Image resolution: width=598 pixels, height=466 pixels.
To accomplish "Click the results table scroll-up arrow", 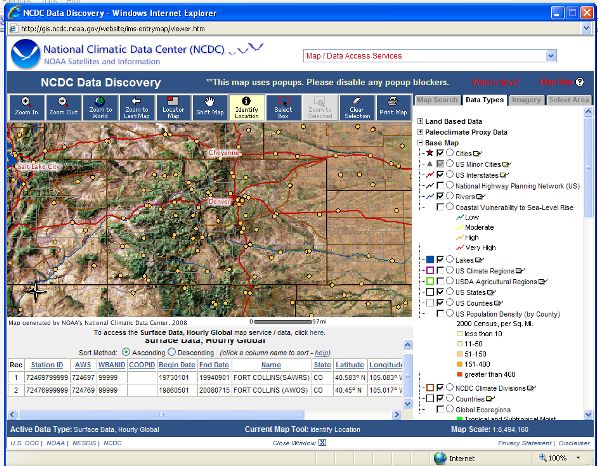I will click(x=408, y=345).
